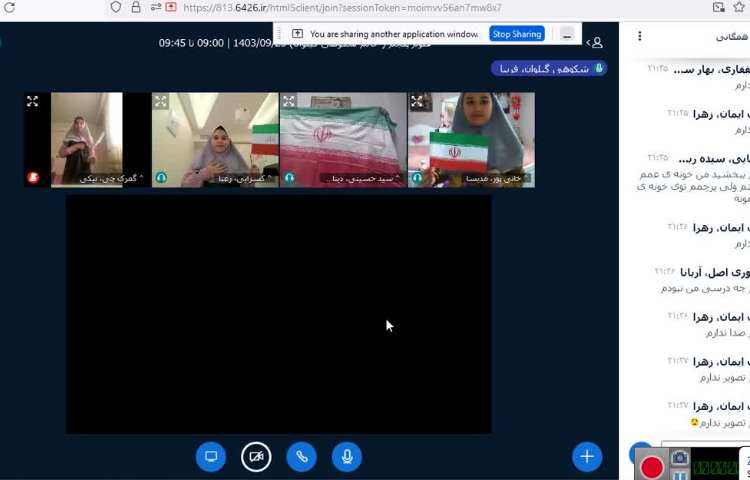Hide the sharing notification bar
Screen dimensions: 750x480
coord(567,34)
